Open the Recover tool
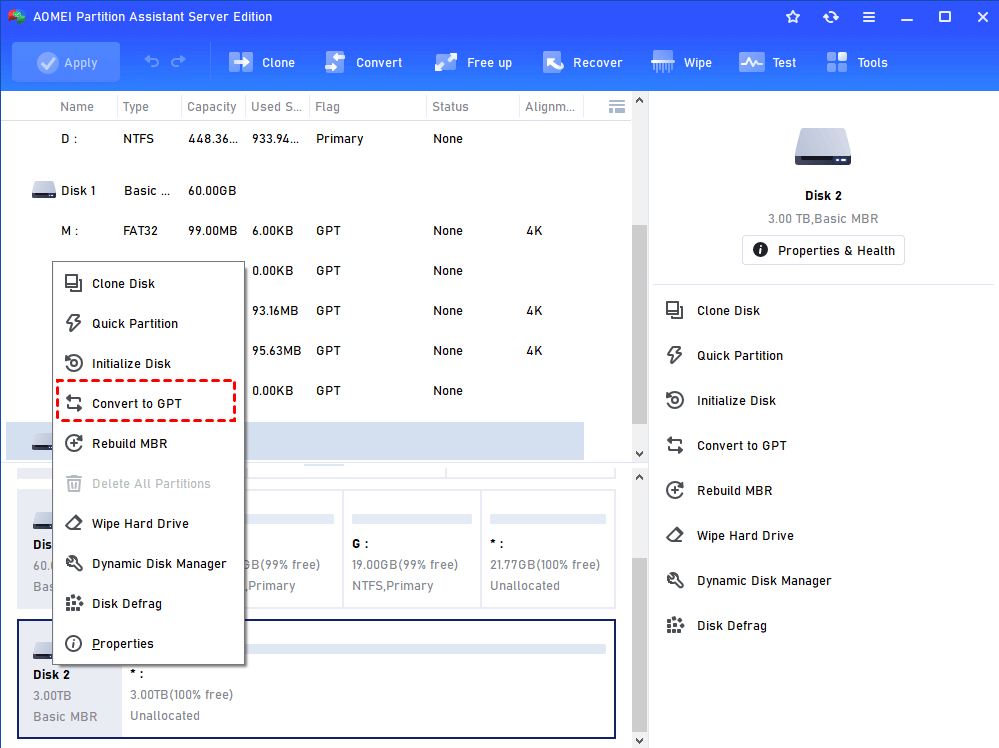The image size is (999, 748). click(583, 62)
